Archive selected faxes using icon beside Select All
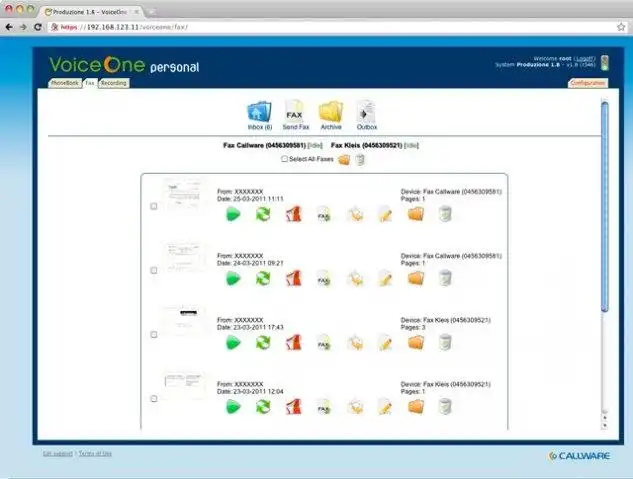The image size is (633, 479). [x=344, y=160]
